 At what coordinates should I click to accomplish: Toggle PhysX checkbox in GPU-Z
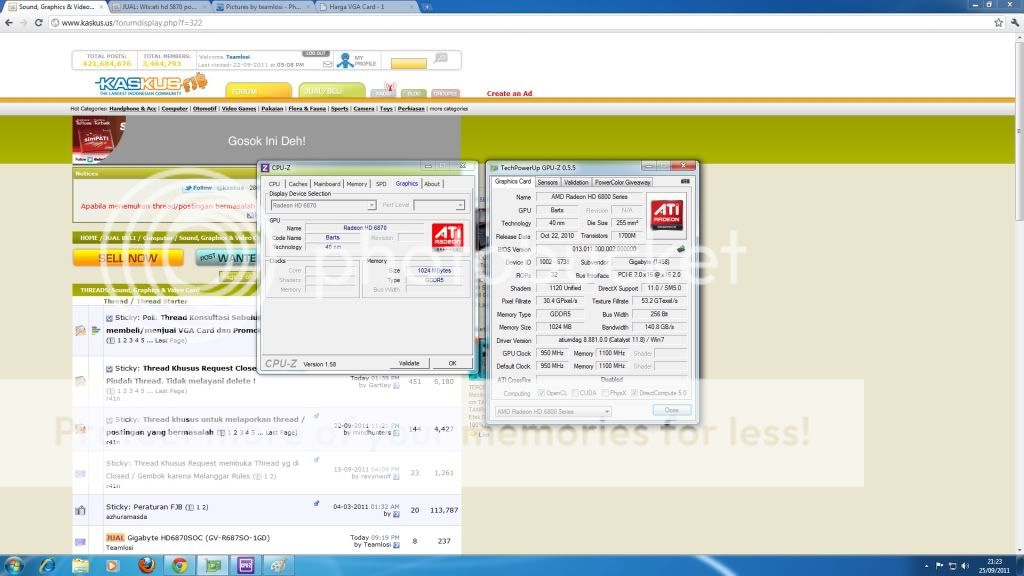click(605, 393)
